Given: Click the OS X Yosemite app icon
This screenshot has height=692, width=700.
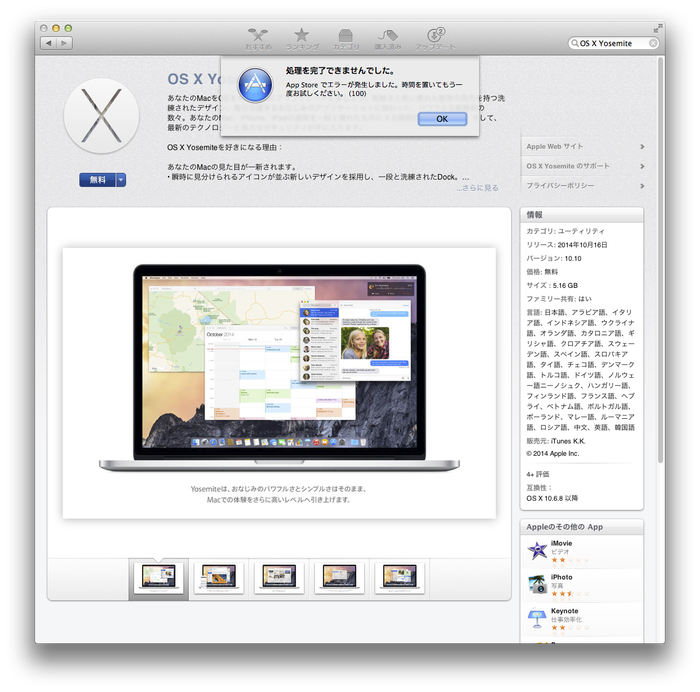Looking at the screenshot, I should coord(101,116).
